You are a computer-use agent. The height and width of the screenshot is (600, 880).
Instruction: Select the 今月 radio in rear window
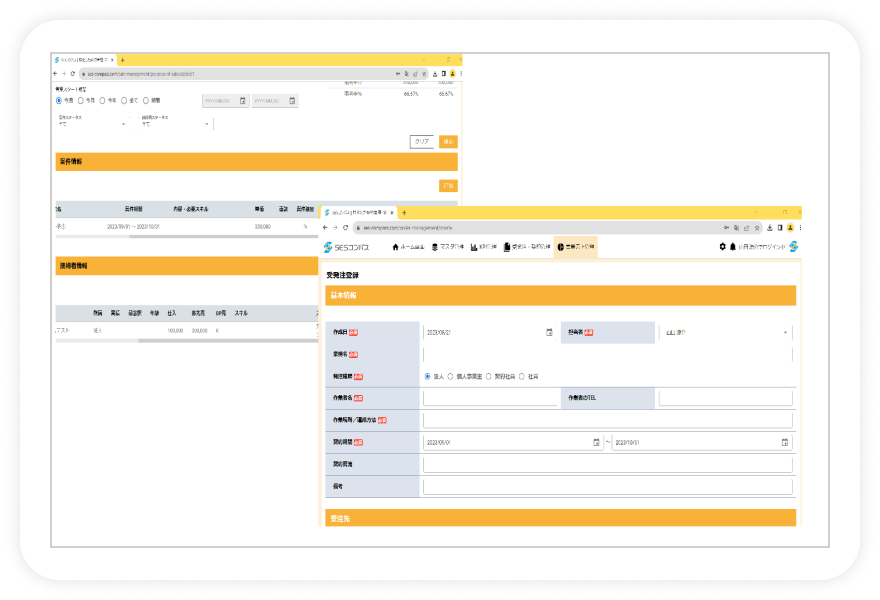81,100
